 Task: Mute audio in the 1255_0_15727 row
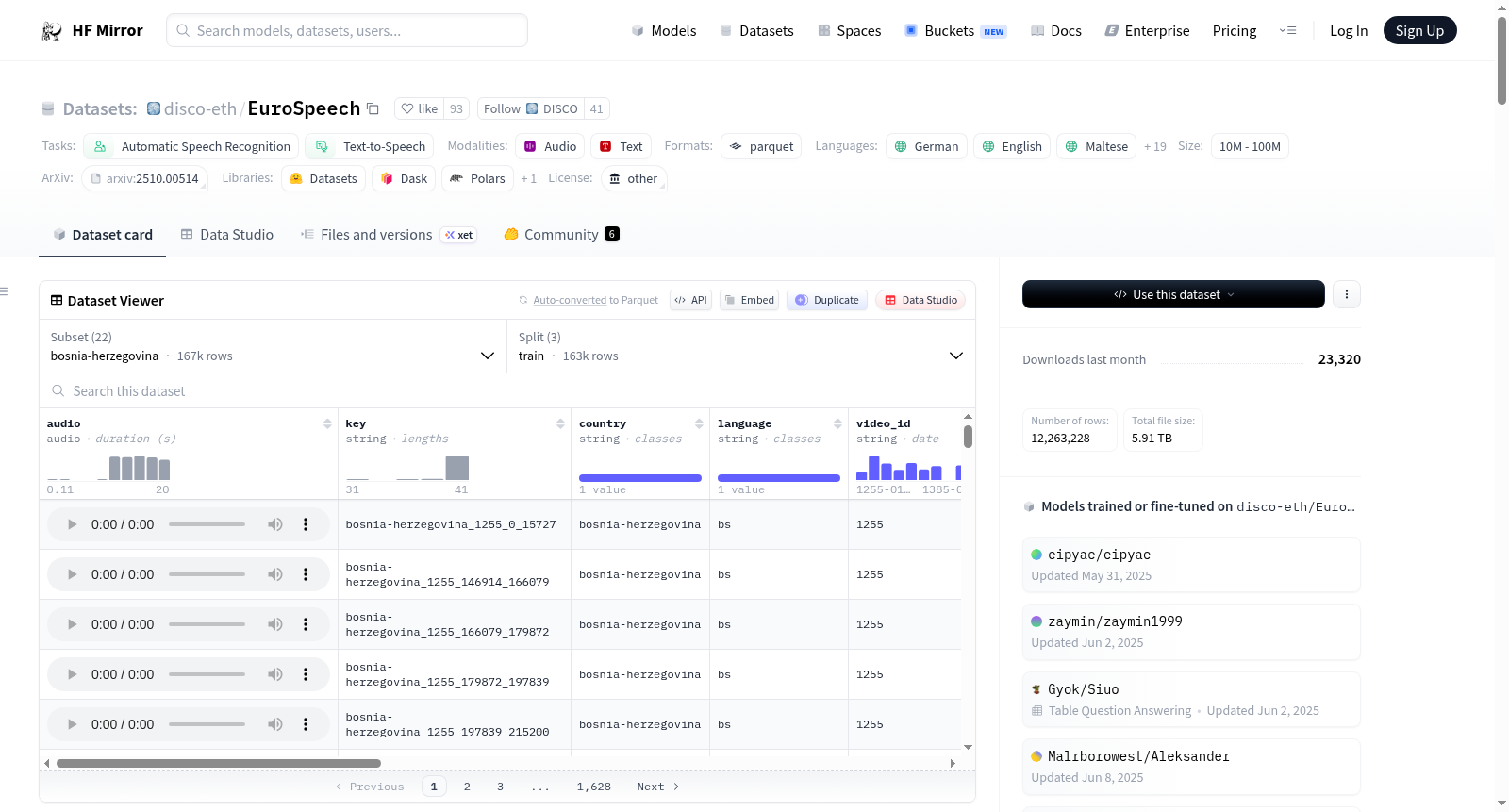tap(275, 524)
